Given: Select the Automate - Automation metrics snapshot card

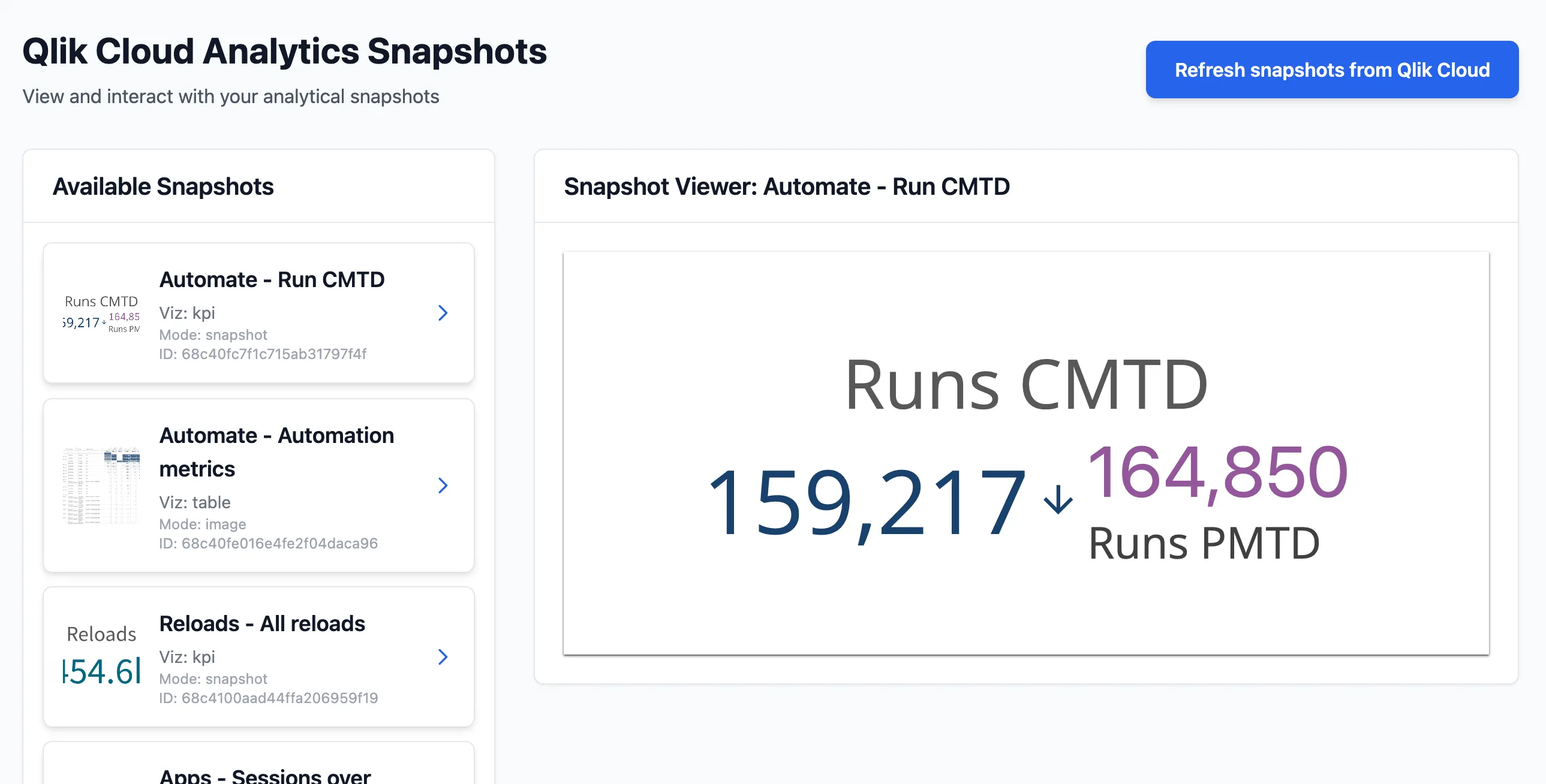Looking at the screenshot, I should click(x=258, y=486).
